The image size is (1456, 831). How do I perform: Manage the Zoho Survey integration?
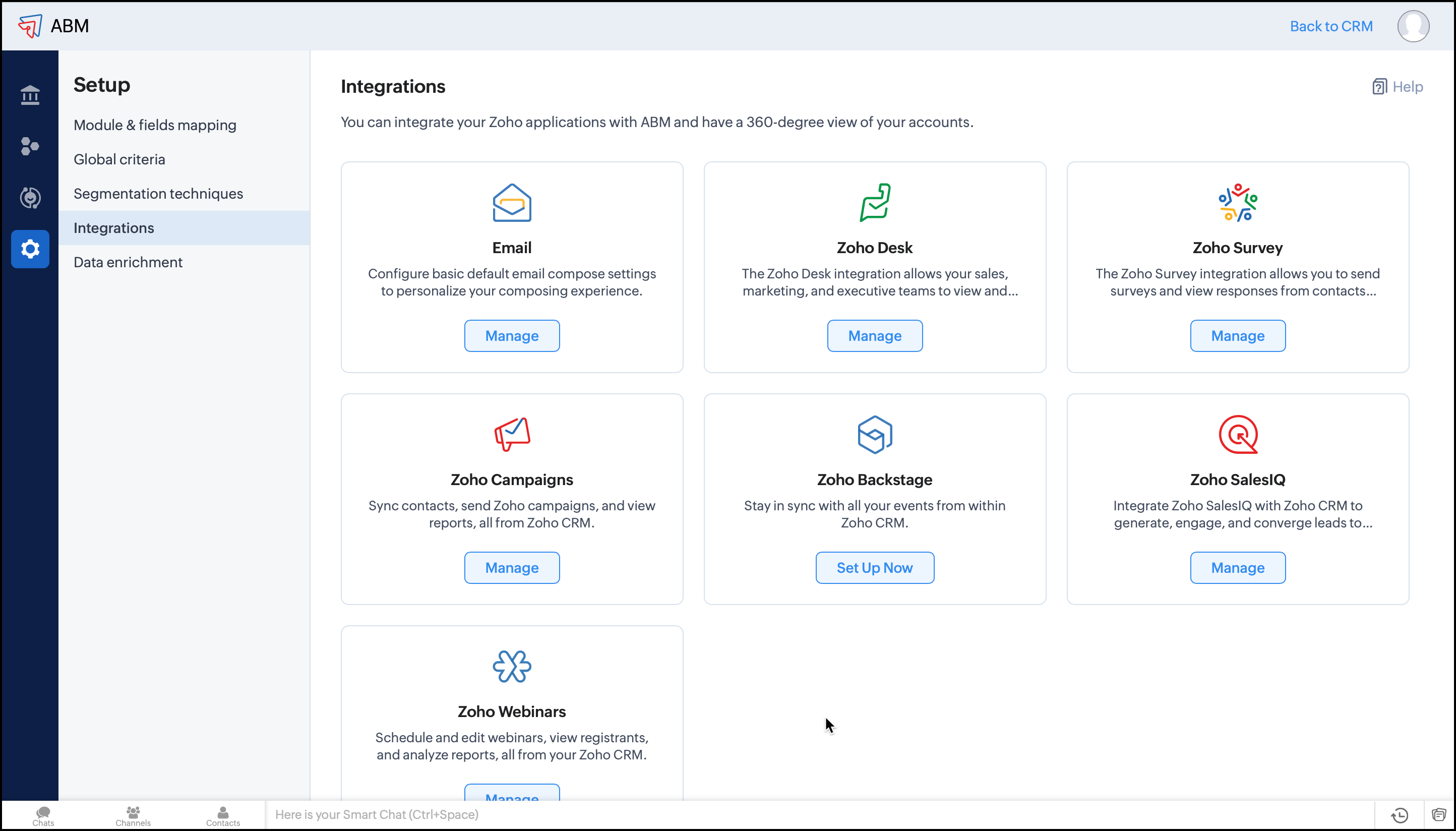coord(1237,336)
